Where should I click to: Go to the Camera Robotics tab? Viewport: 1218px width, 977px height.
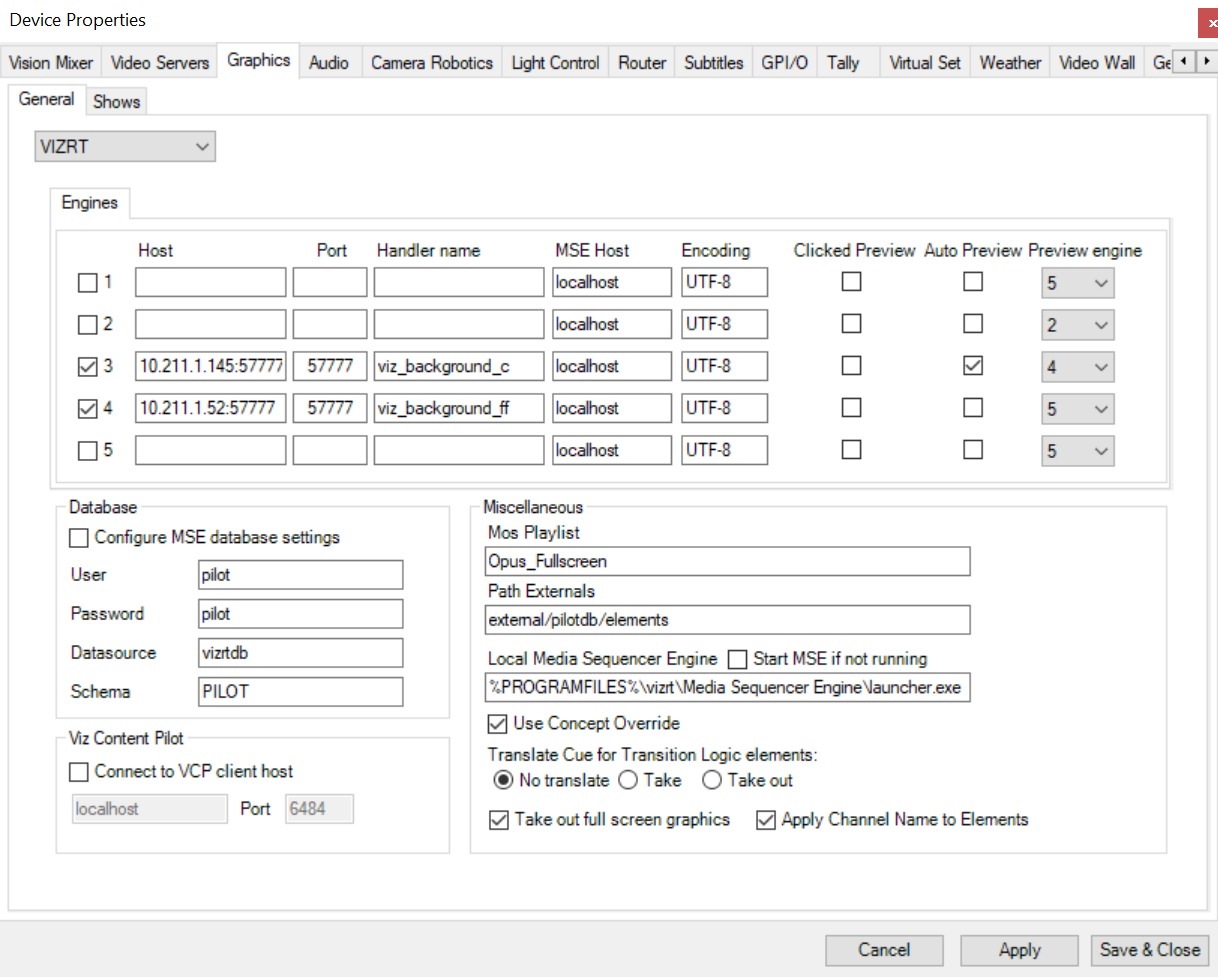(431, 63)
